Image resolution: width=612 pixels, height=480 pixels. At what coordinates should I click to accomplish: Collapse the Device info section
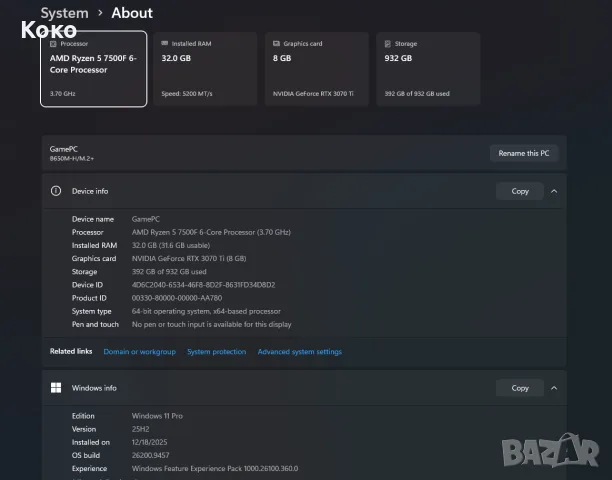(554, 191)
